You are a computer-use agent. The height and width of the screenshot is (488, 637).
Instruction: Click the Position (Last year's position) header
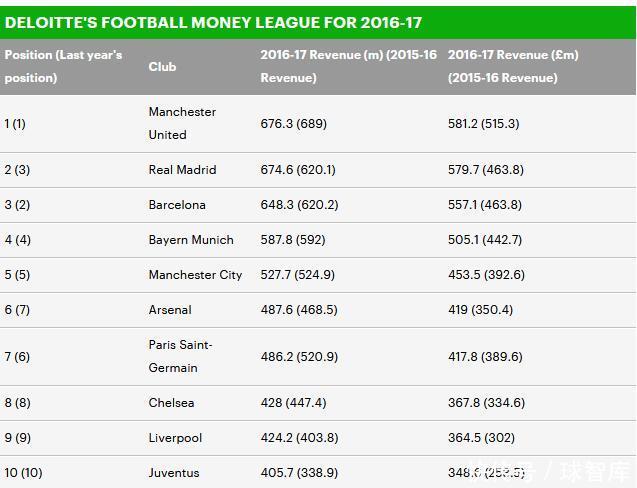(63, 66)
